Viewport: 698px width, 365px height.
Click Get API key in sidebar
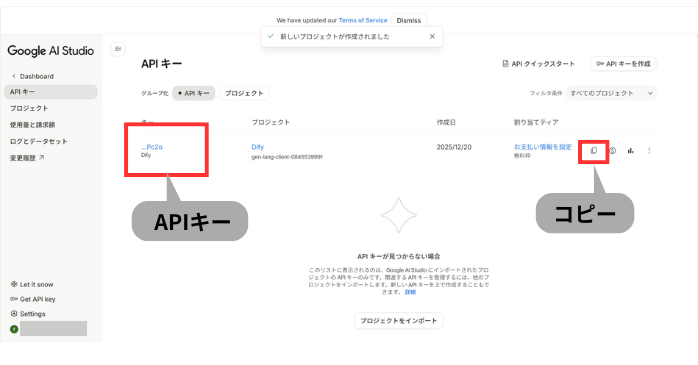33,299
